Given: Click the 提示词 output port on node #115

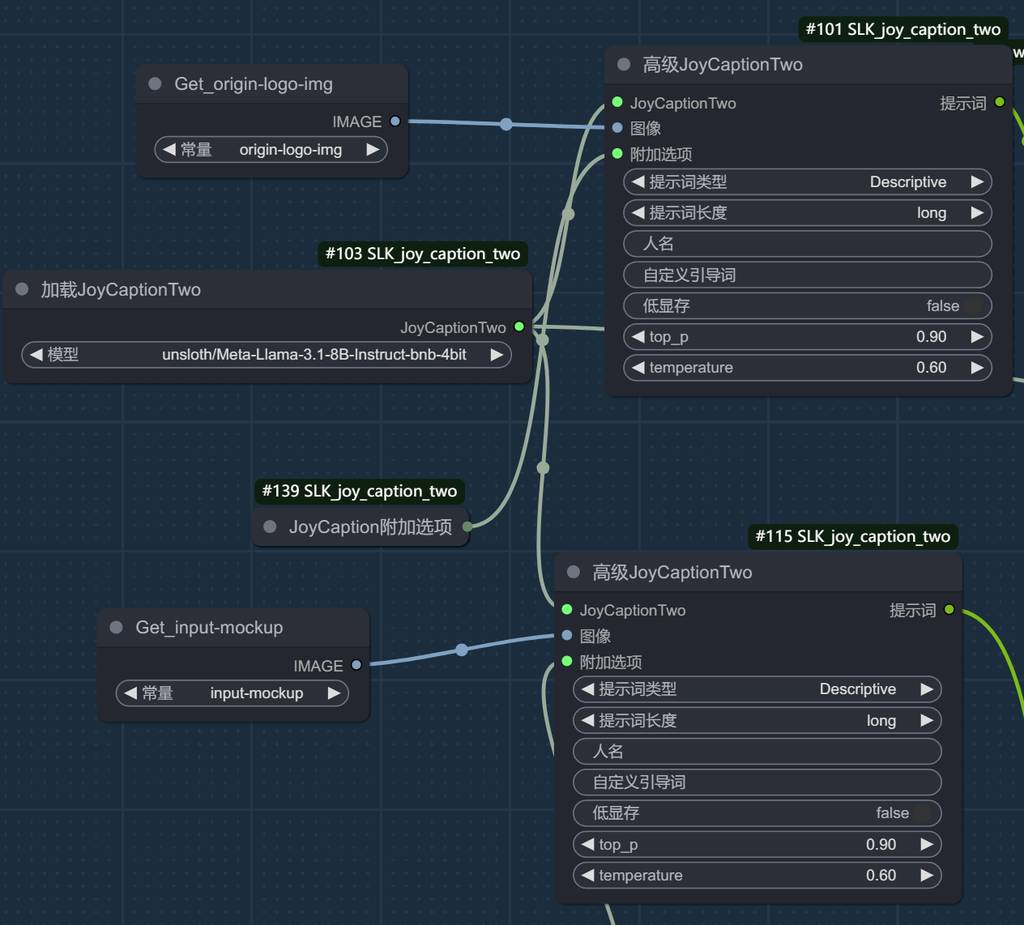Looking at the screenshot, I should (949, 610).
